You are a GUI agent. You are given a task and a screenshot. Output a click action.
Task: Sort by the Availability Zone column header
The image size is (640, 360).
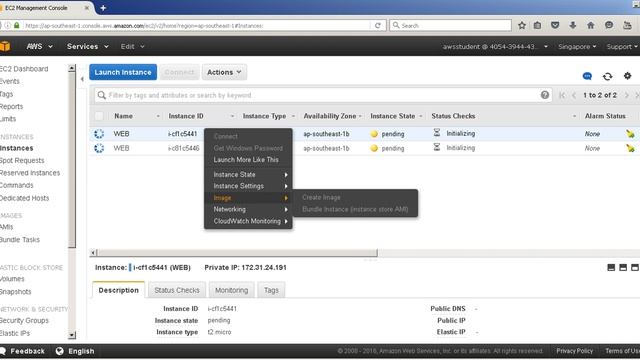[x=330, y=116]
